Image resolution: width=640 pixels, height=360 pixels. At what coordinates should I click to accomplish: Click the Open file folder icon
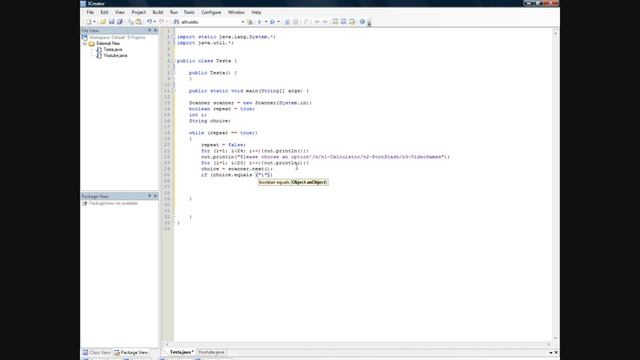(x=103, y=22)
